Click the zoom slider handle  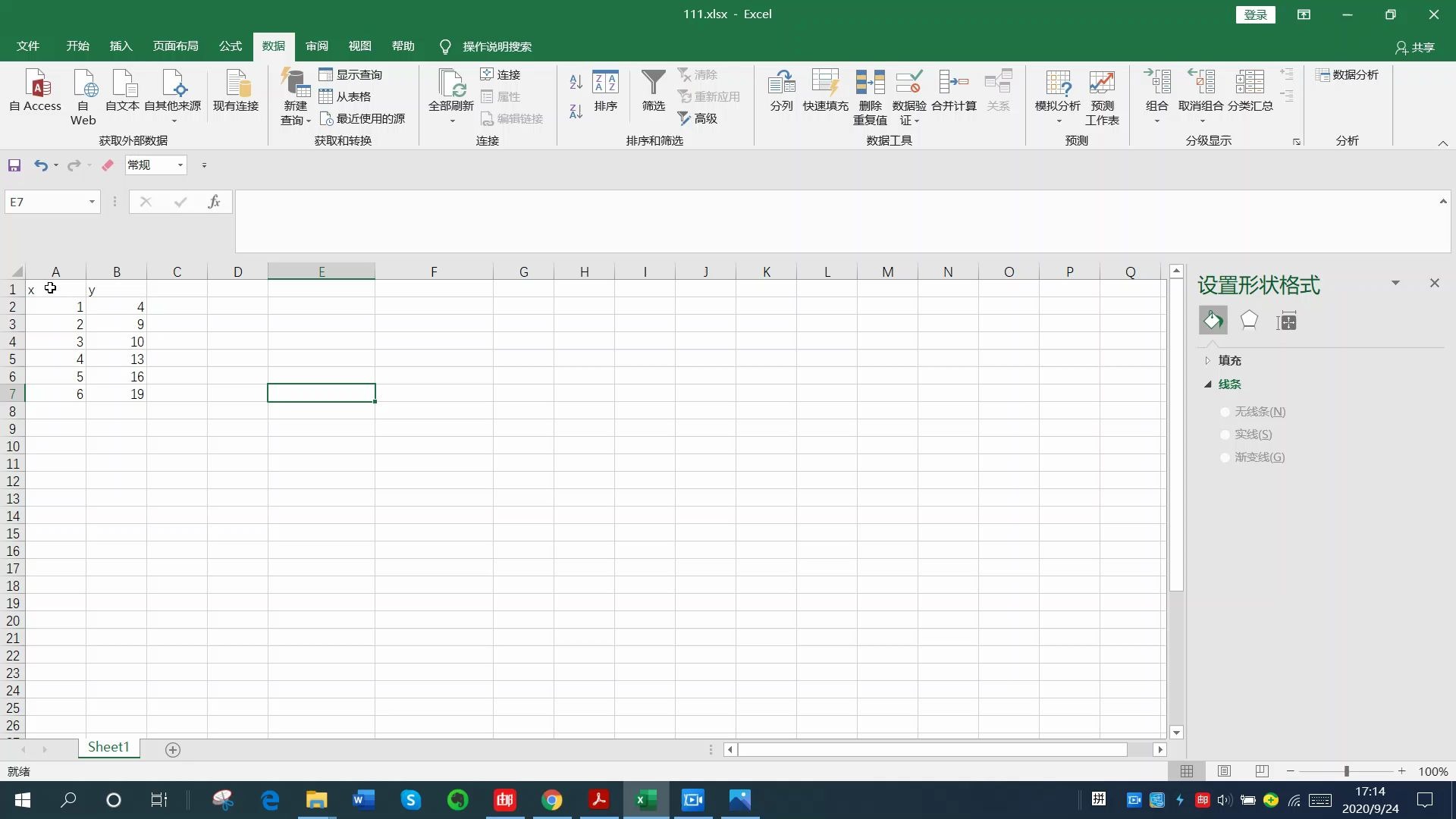1347,771
